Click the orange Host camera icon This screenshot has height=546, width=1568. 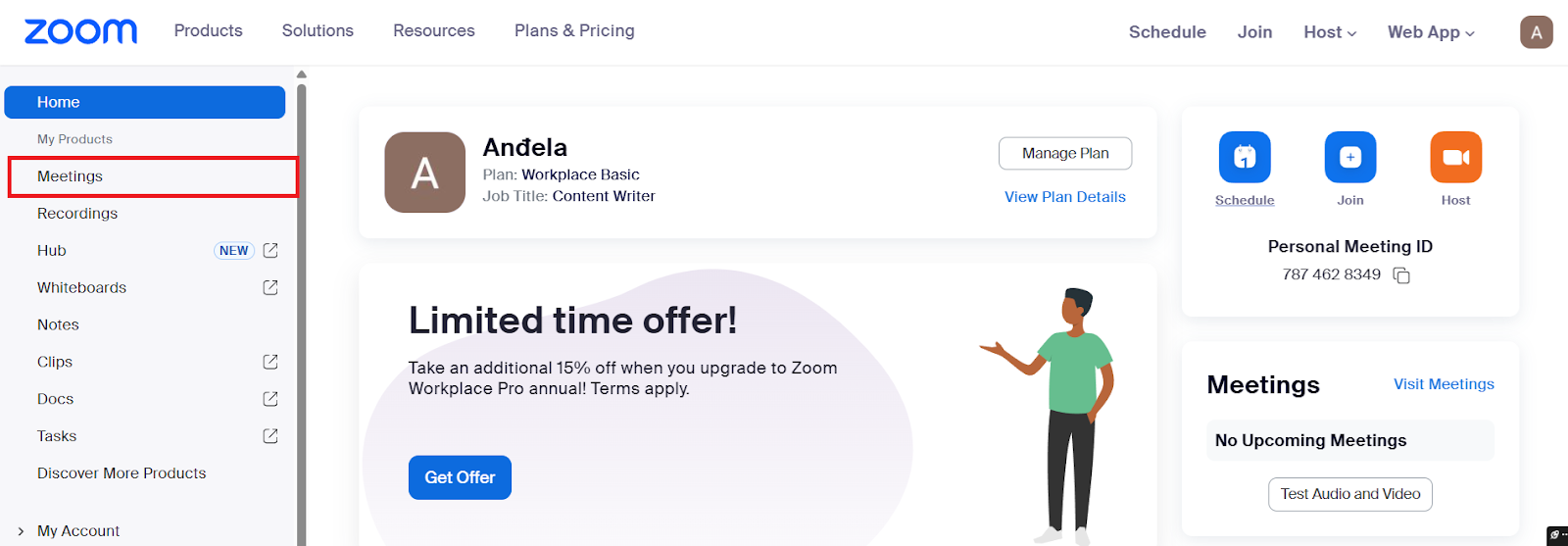1455,157
